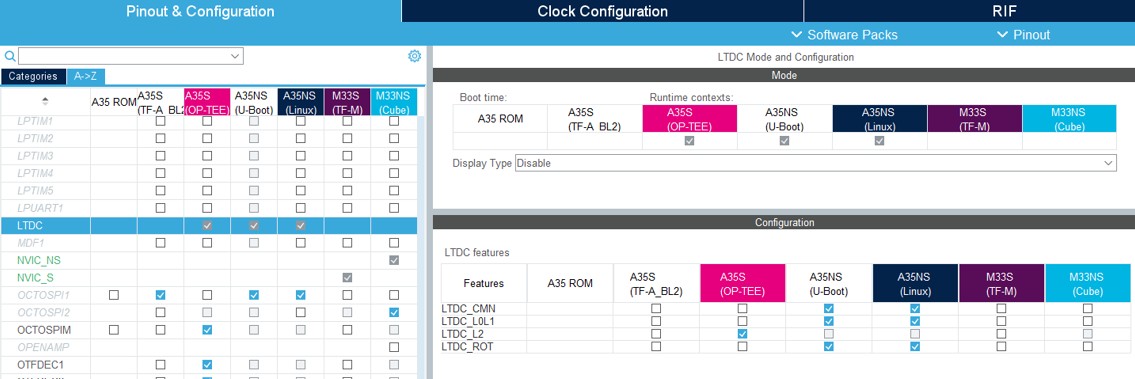Select OCTOSPI1 in the peripheral list

coord(43,295)
